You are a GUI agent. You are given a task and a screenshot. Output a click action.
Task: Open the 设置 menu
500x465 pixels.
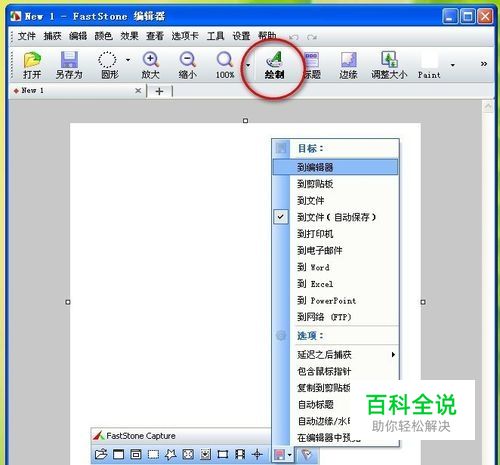(x=241, y=36)
